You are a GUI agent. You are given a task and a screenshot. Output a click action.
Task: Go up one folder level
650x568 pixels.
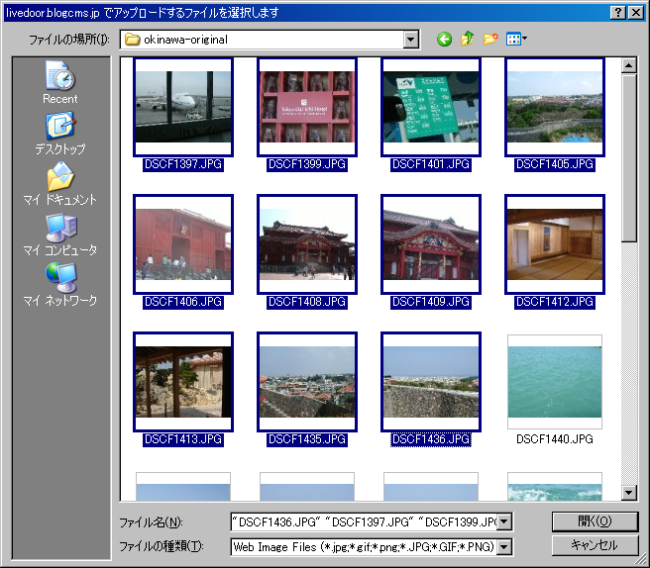467,39
